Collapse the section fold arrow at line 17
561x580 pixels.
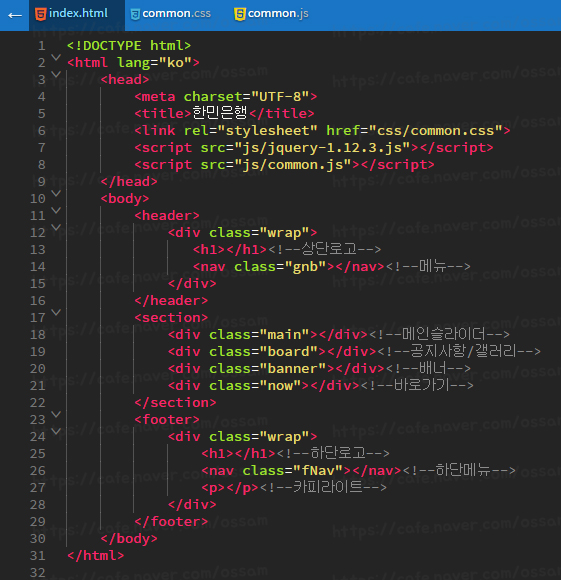pos(56,313)
